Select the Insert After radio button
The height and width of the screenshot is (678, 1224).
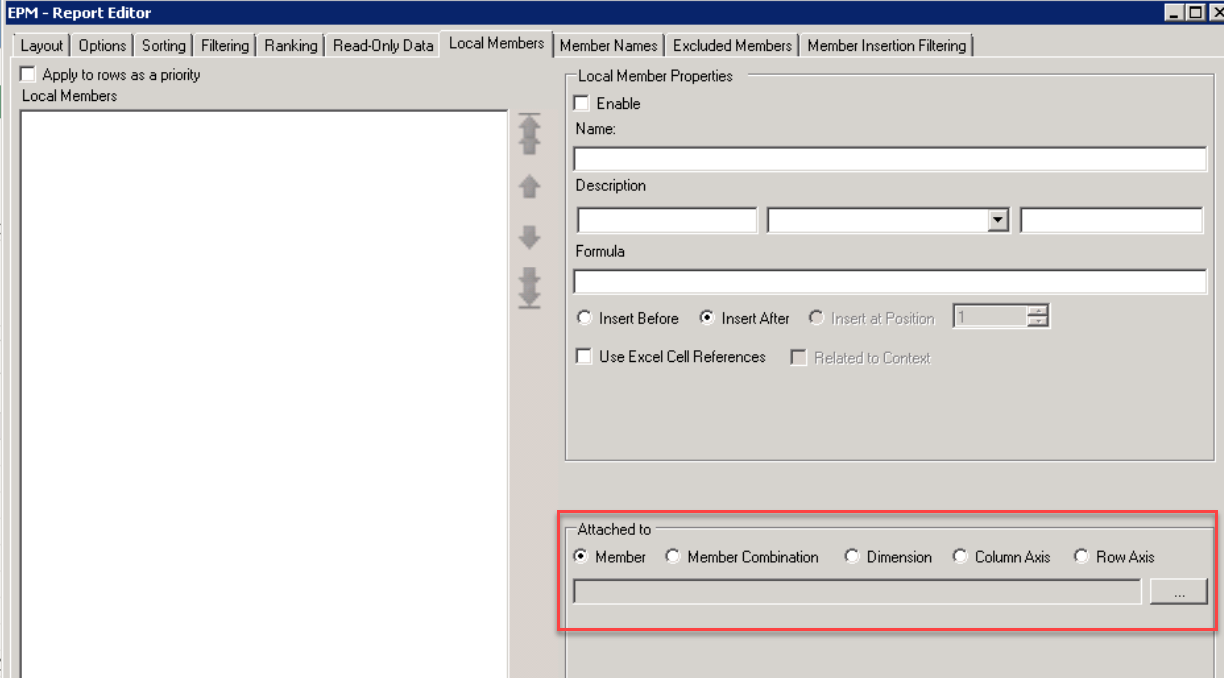click(707, 318)
